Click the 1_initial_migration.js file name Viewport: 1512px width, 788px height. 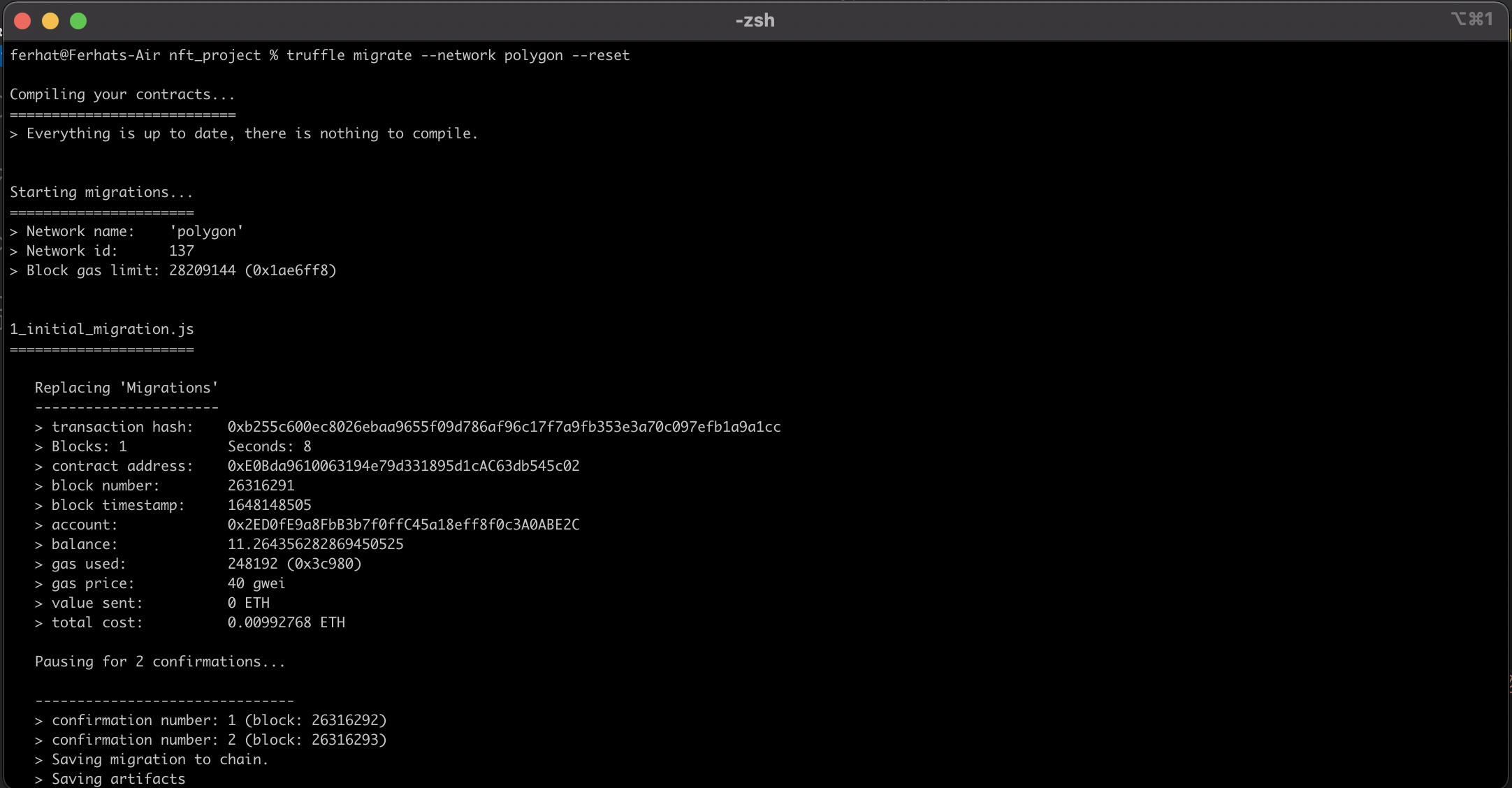point(102,329)
